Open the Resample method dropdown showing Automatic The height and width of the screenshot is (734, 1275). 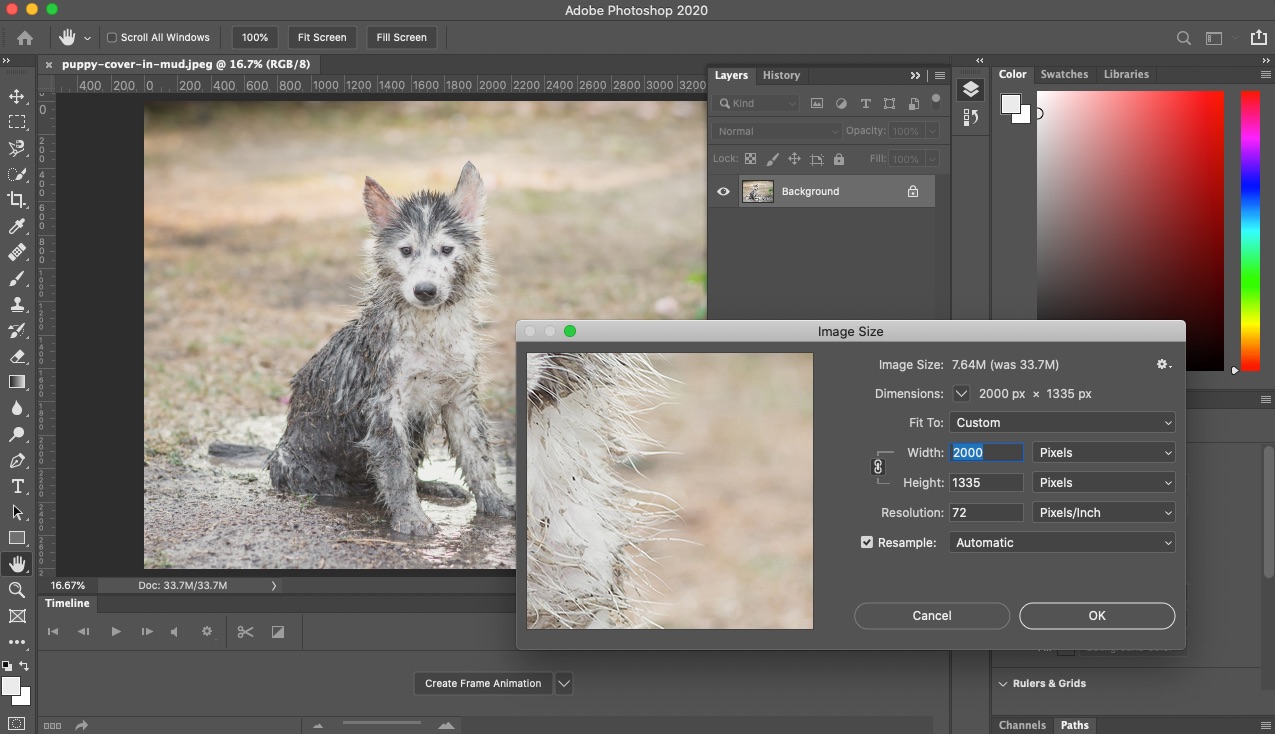[x=1062, y=542]
